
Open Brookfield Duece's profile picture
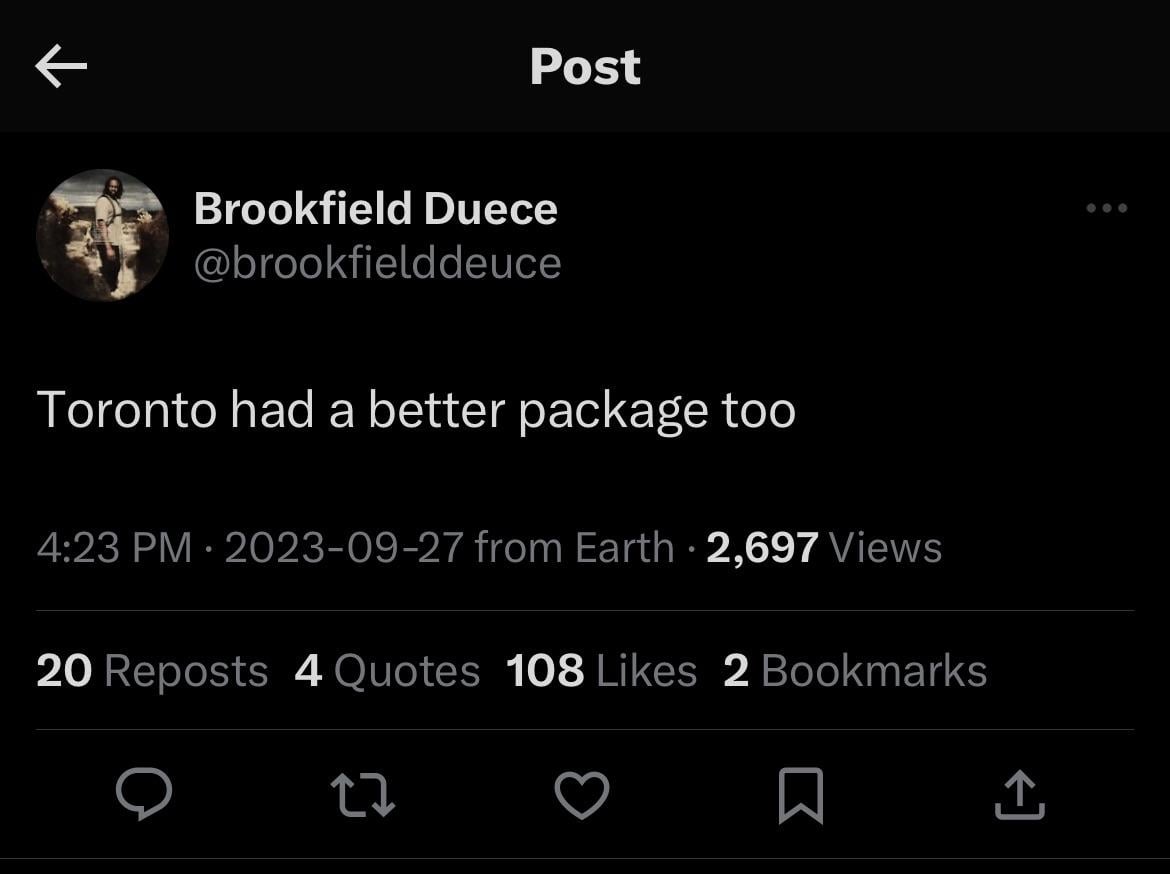click(102, 236)
